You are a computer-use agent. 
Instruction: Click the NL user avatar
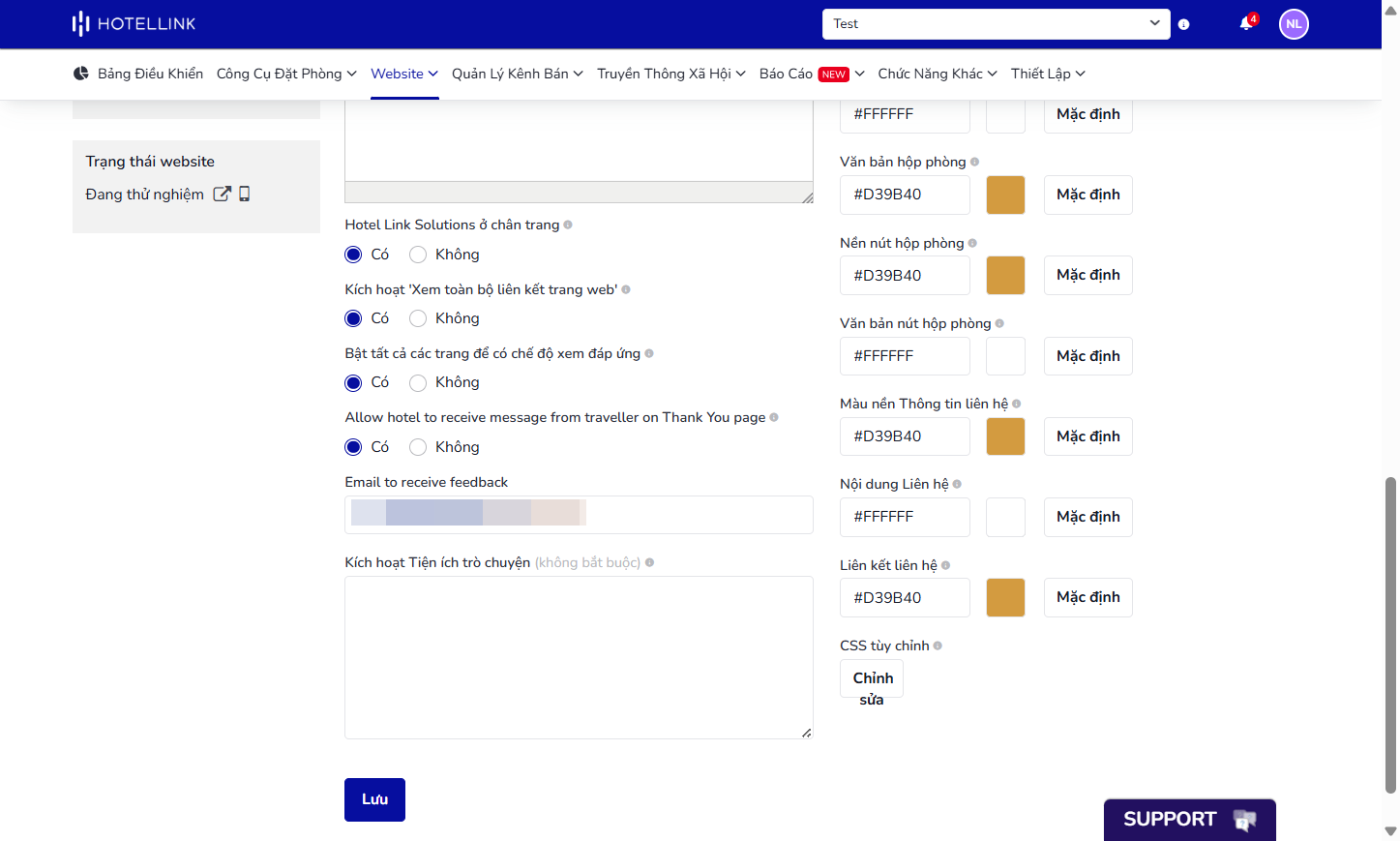1294,24
